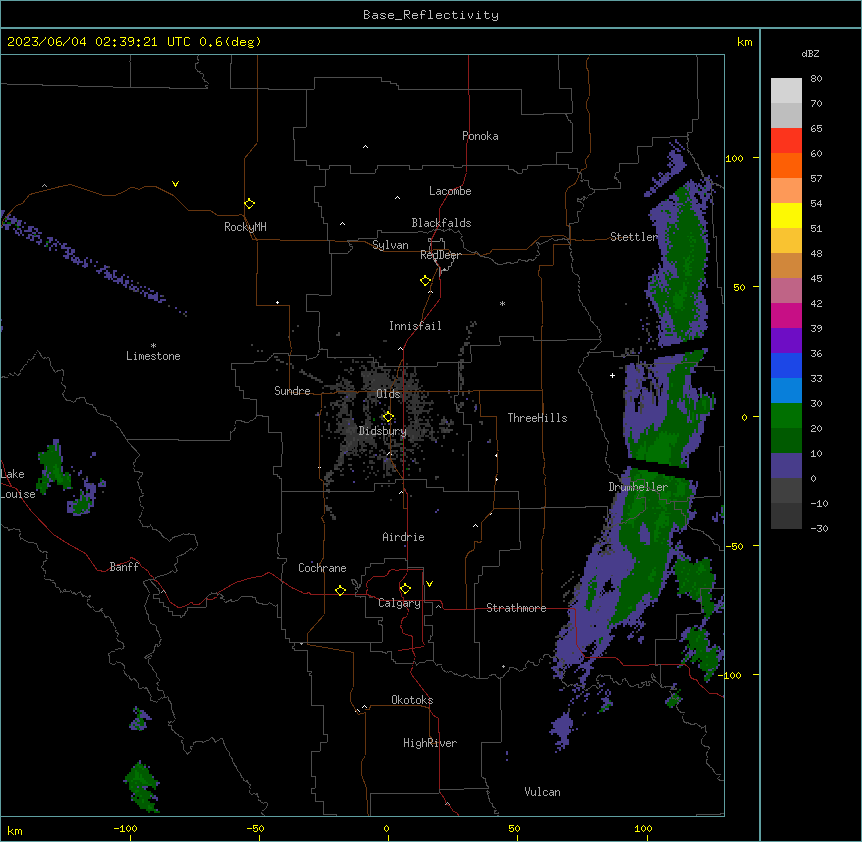Click the yellow diamond marker above Calgary label
862x842 pixels.
(x=405, y=589)
